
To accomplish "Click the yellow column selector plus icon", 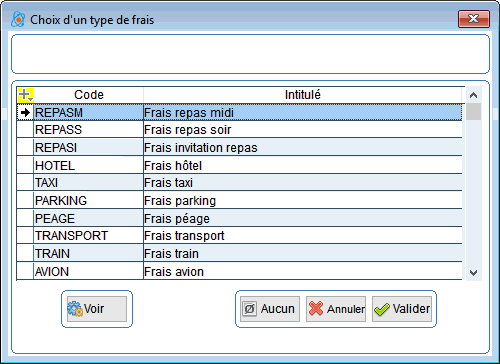I will coord(25,95).
